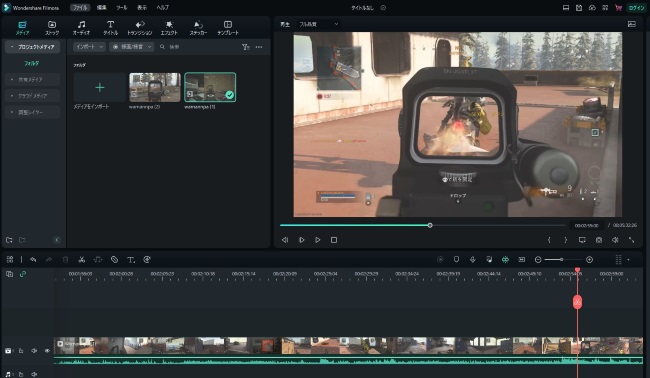
Task: Open the media filter and sort options
Action: coord(246,47)
